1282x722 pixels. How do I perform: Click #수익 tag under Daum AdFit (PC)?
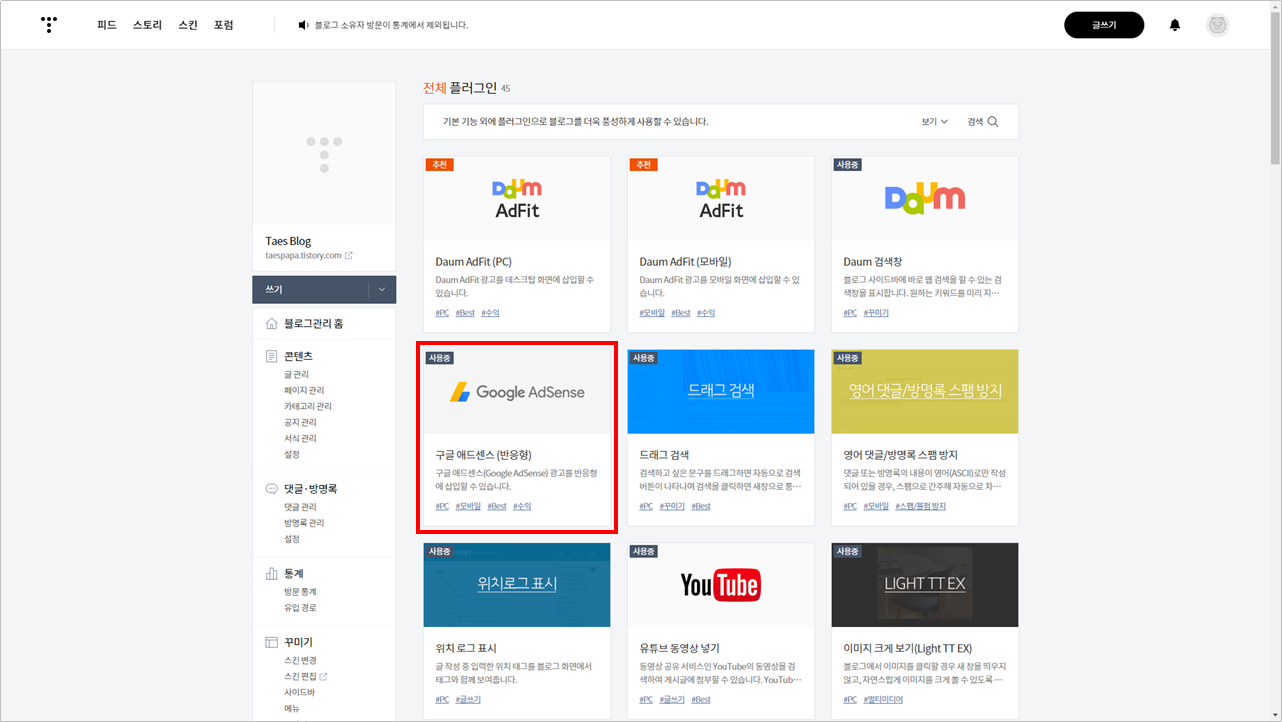coord(490,313)
